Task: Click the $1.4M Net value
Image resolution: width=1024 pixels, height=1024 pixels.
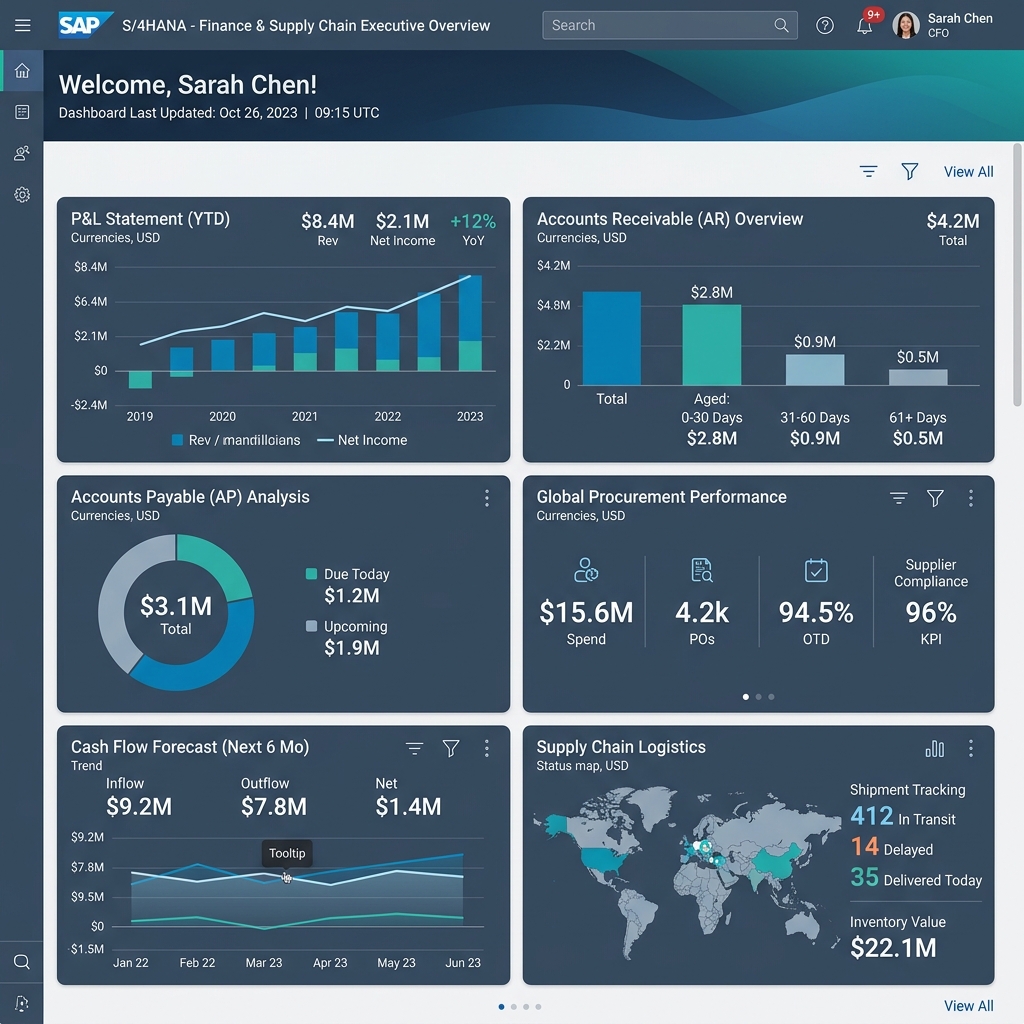Action: [x=408, y=807]
